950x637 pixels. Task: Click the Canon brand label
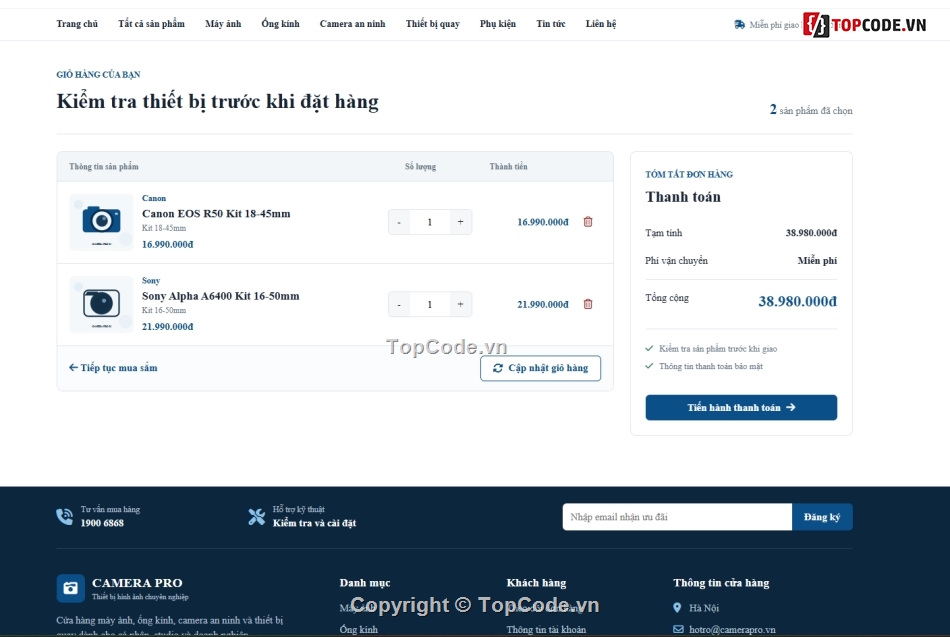coord(154,198)
